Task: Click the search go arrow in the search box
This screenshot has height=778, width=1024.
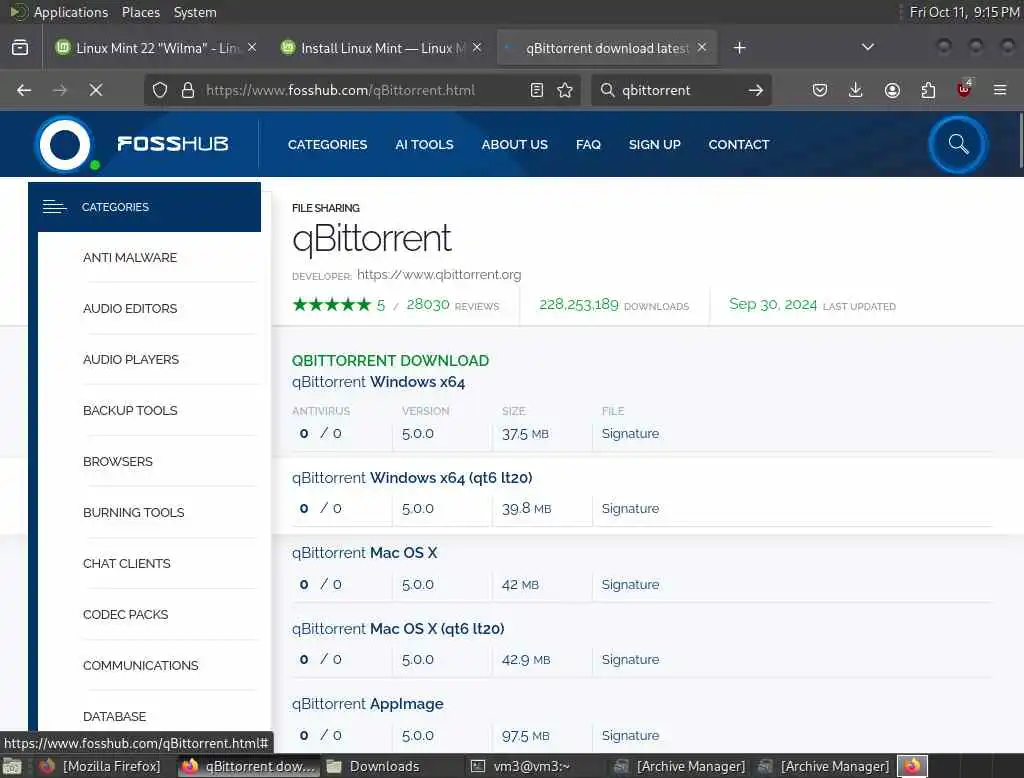Action: click(x=756, y=90)
